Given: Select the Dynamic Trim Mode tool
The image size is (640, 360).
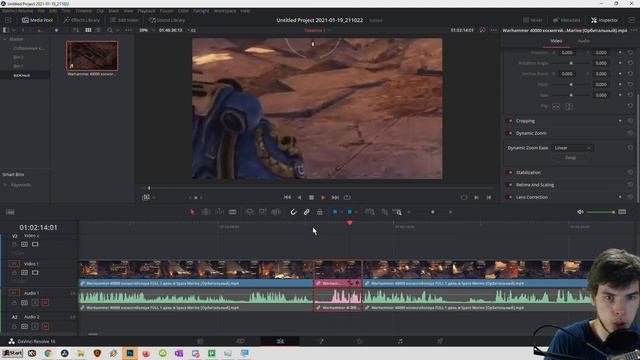Looking at the screenshot, I should 219,212.
